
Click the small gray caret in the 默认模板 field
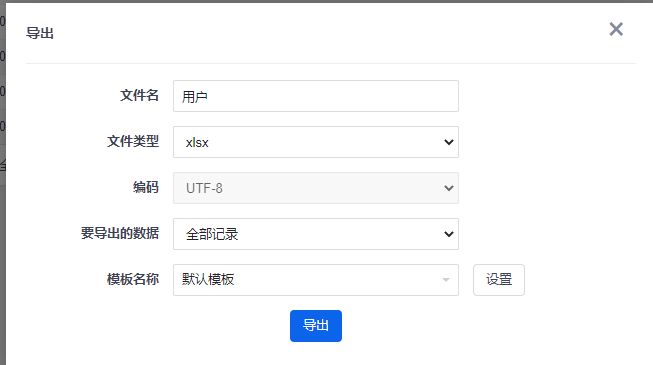446,280
